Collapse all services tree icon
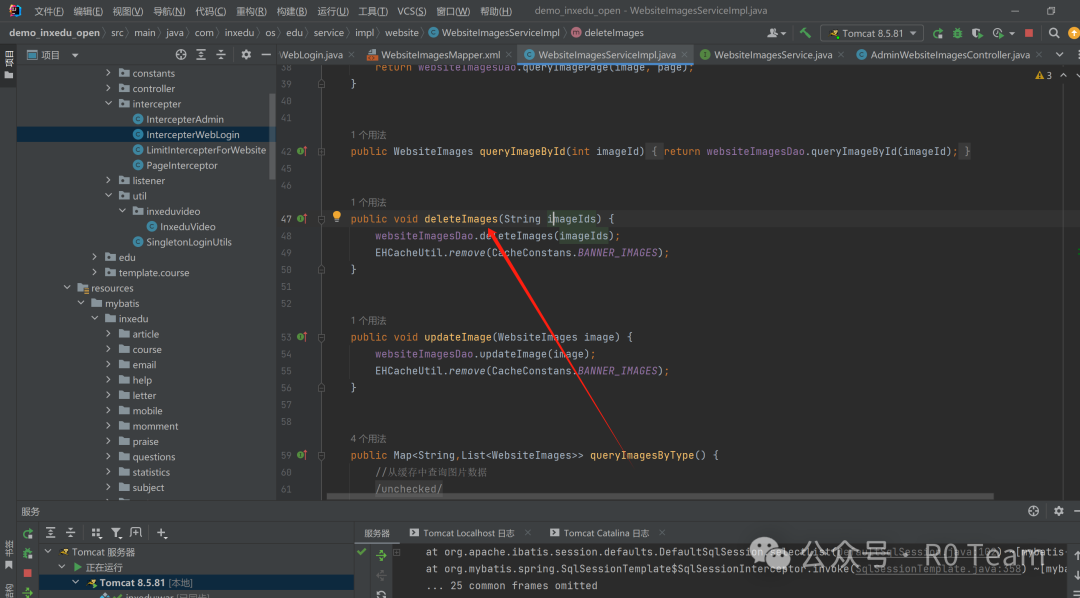The width and height of the screenshot is (1080, 598). point(70,533)
